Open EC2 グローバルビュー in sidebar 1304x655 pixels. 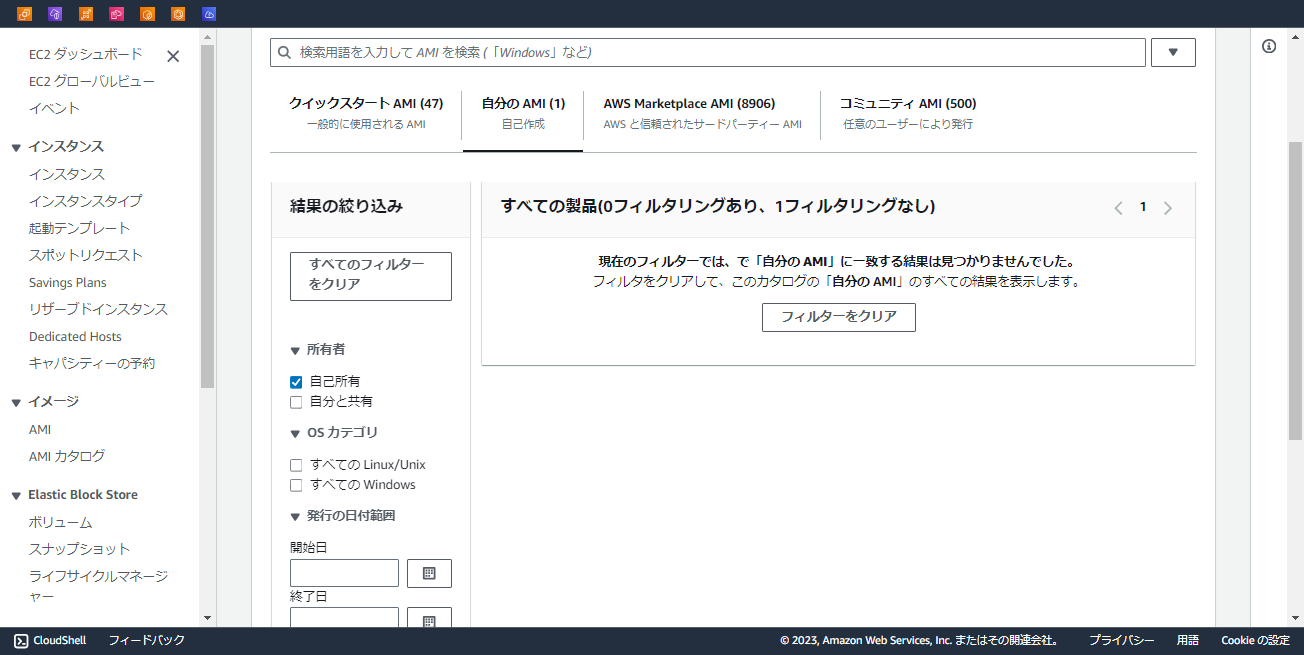click(x=92, y=81)
